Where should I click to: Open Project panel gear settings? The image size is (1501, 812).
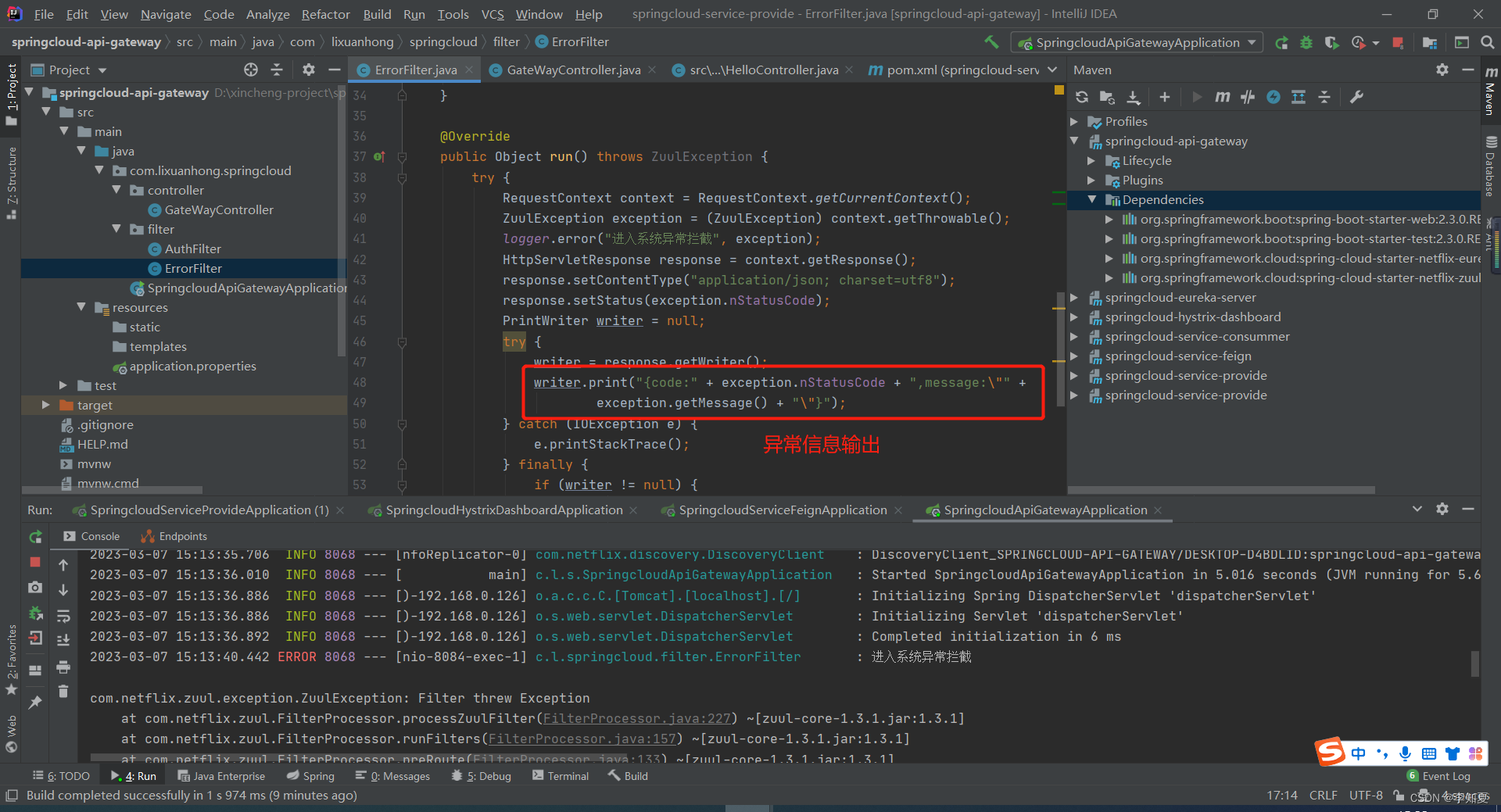coord(309,70)
